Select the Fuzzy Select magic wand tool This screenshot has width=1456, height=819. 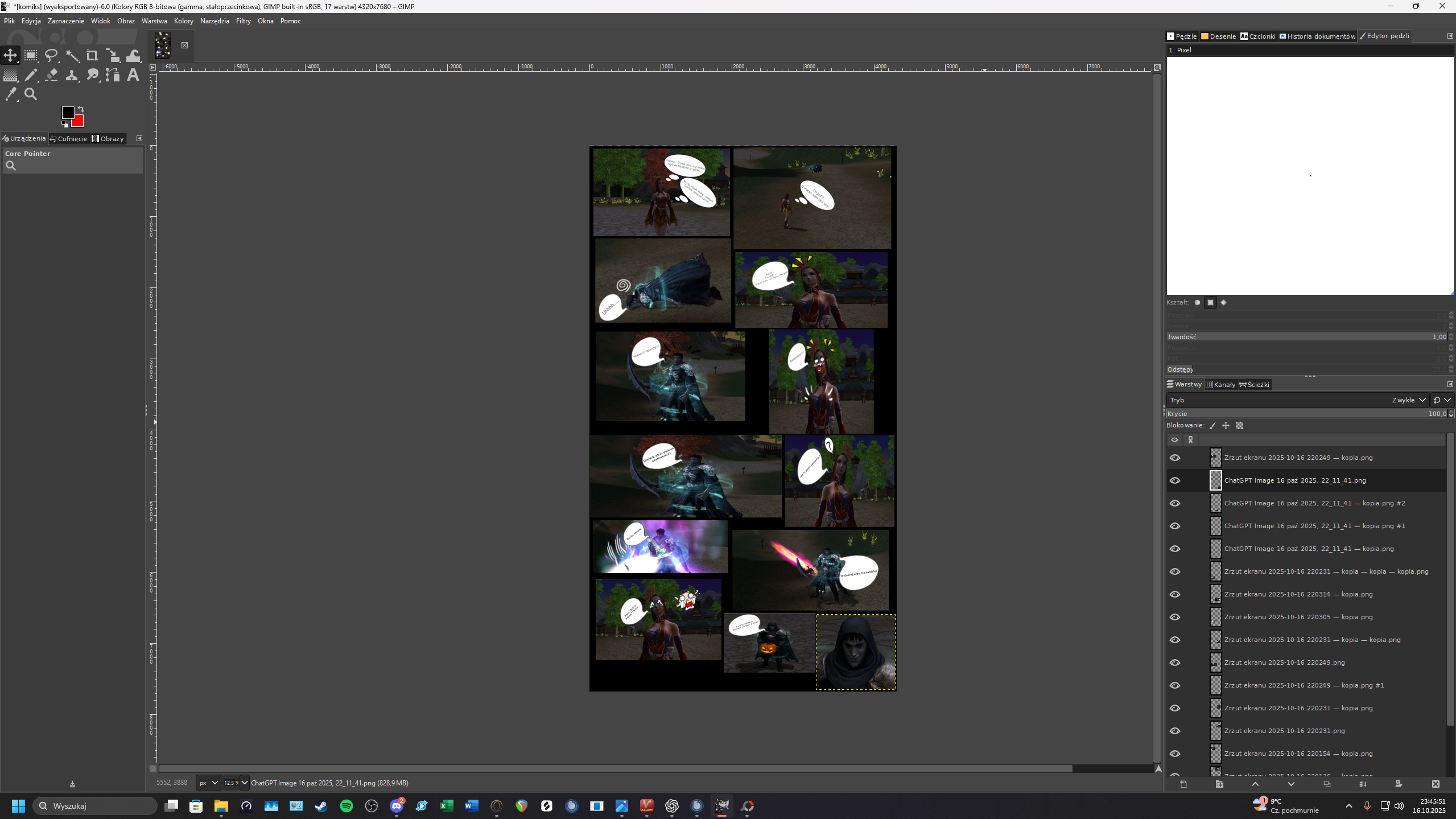(x=72, y=56)
